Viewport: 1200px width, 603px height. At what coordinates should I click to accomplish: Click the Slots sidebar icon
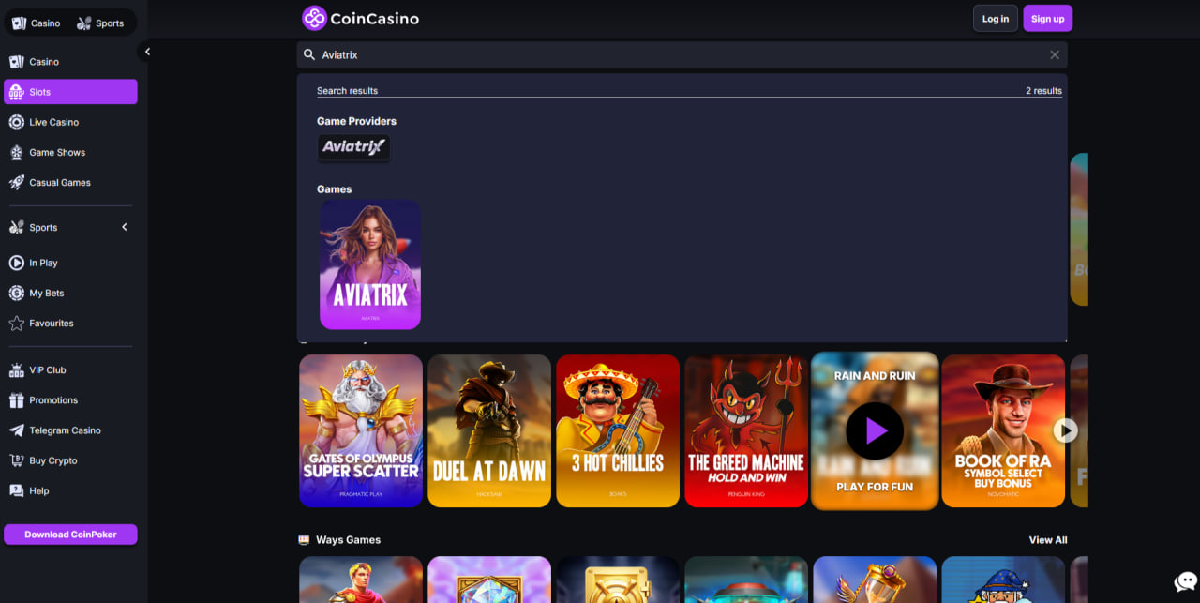pyautogui.click(x=16, y=92)
